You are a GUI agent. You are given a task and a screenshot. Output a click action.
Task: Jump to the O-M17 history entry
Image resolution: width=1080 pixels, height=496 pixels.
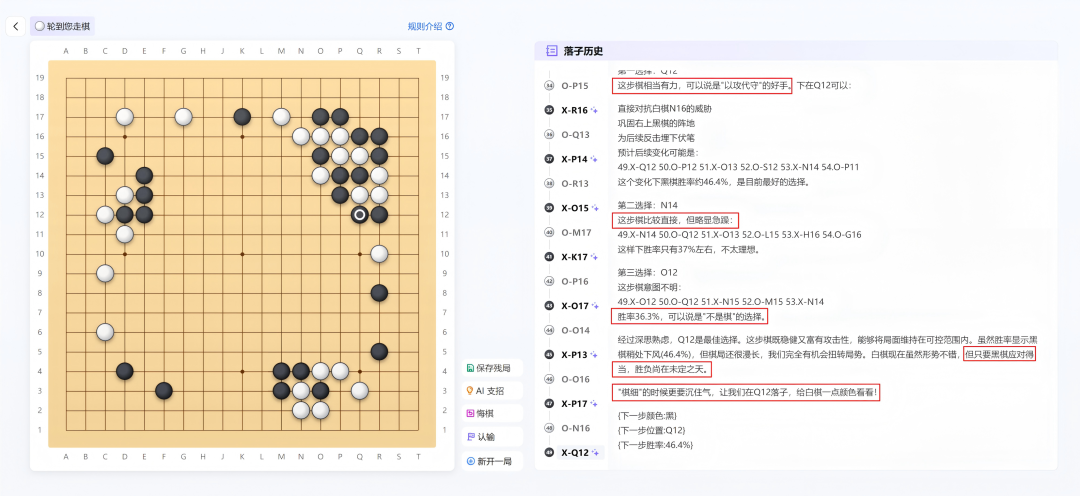[575, 233]
